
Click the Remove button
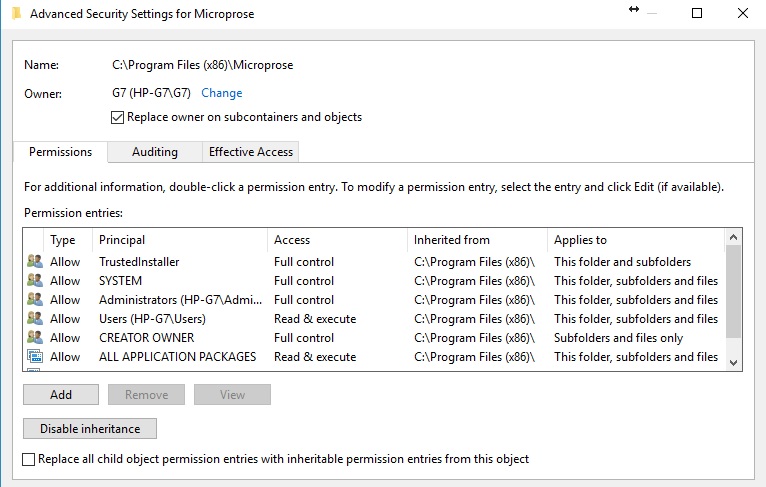[147, 395]
